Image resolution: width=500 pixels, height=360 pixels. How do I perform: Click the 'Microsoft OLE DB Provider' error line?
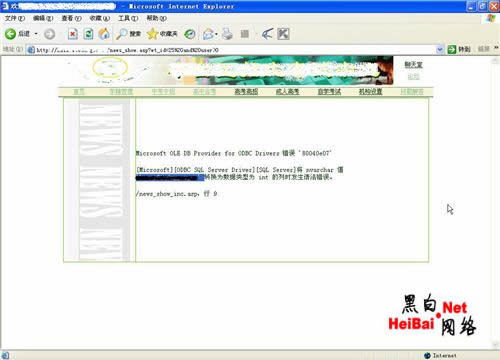[x=233, y=153]
